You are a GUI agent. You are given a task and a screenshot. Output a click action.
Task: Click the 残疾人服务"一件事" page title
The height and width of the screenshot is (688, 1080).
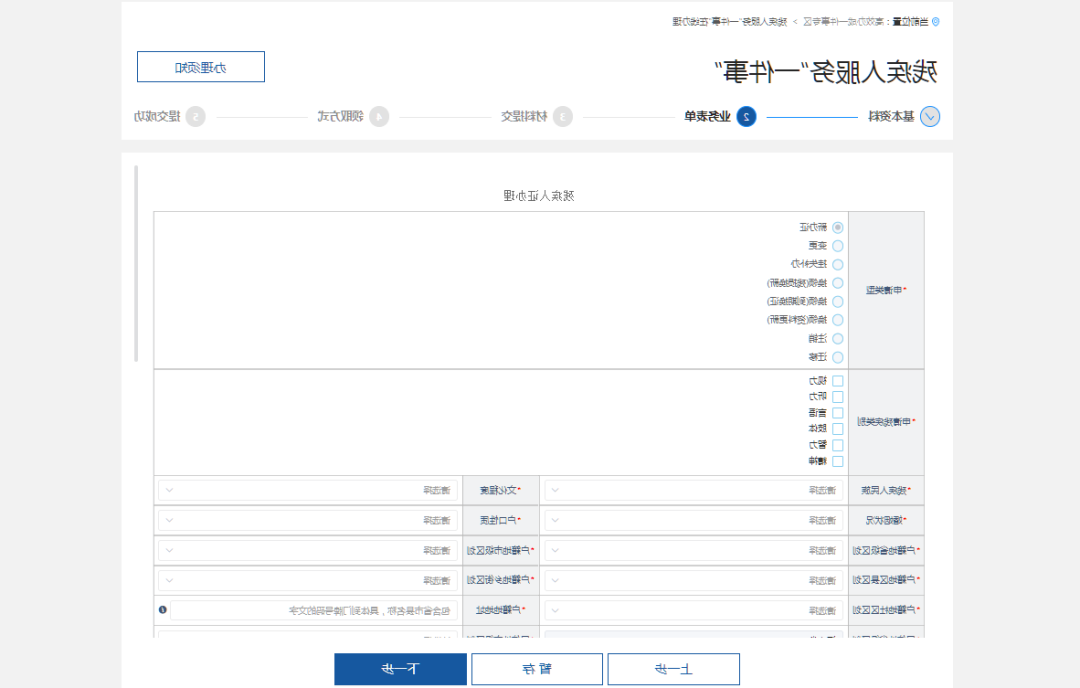(825, 72)
